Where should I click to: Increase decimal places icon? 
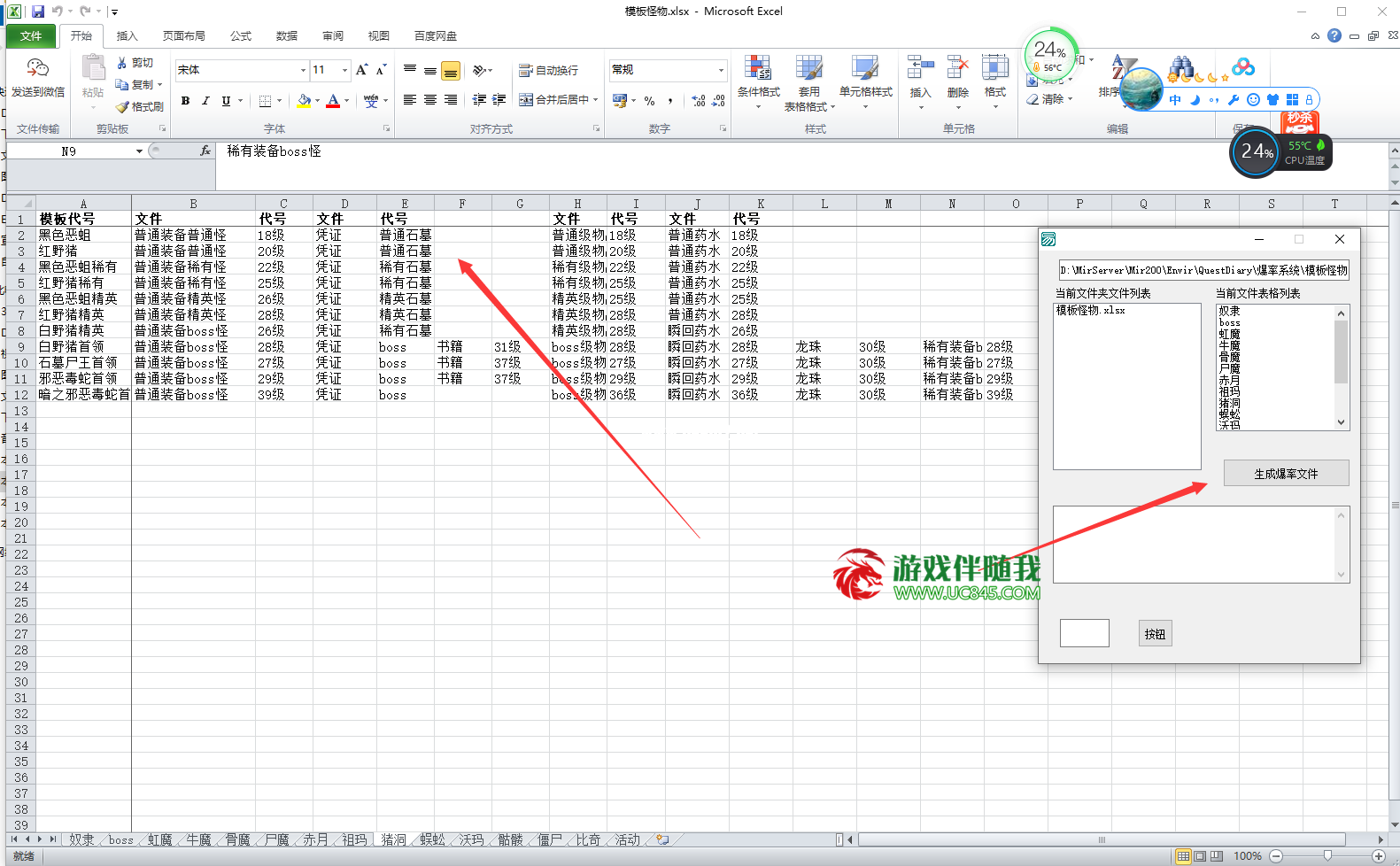click(699, 101)
